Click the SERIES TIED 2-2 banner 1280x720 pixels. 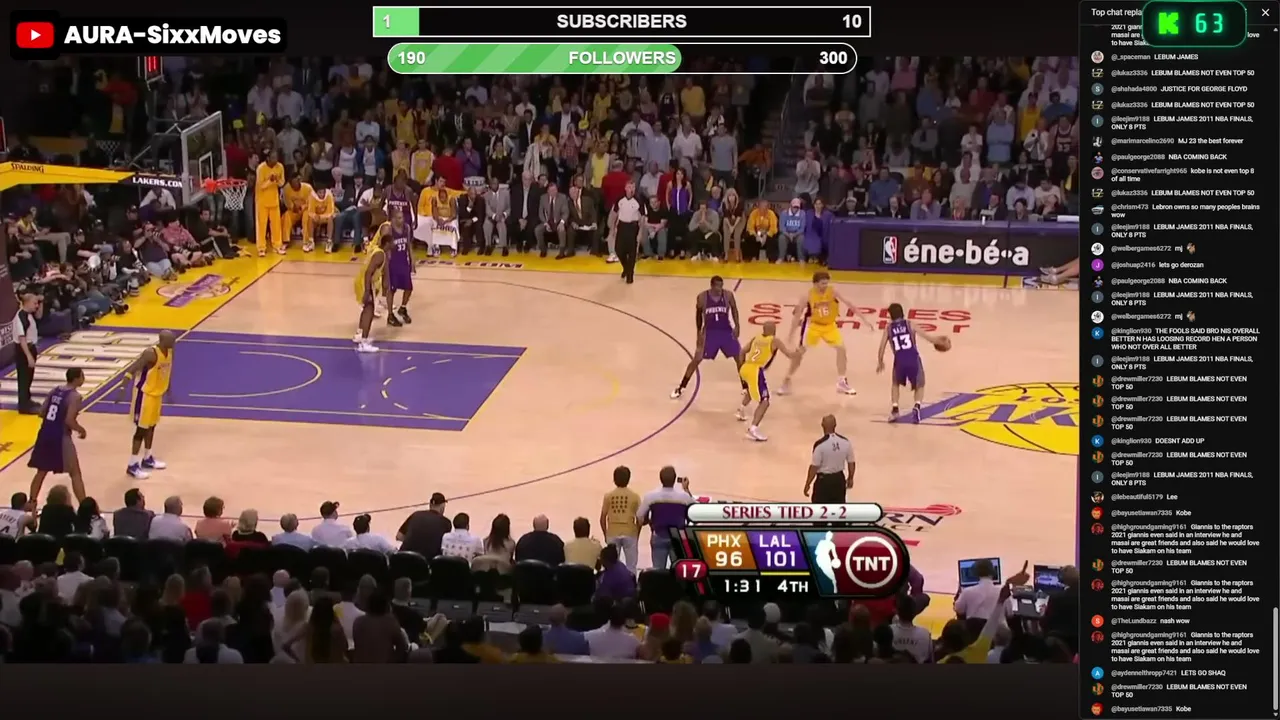coord(784,513)
